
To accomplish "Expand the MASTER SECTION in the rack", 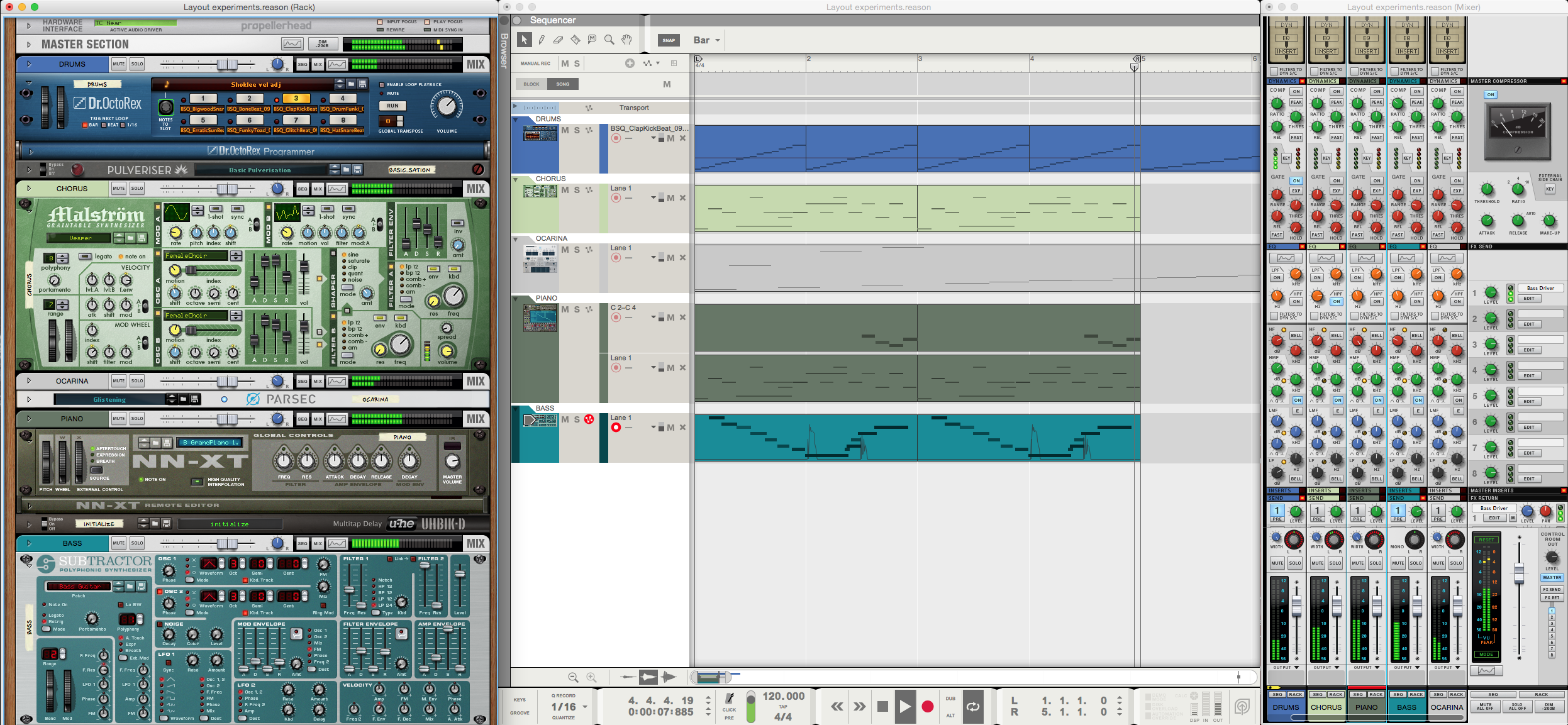I will tap(29, 45).
